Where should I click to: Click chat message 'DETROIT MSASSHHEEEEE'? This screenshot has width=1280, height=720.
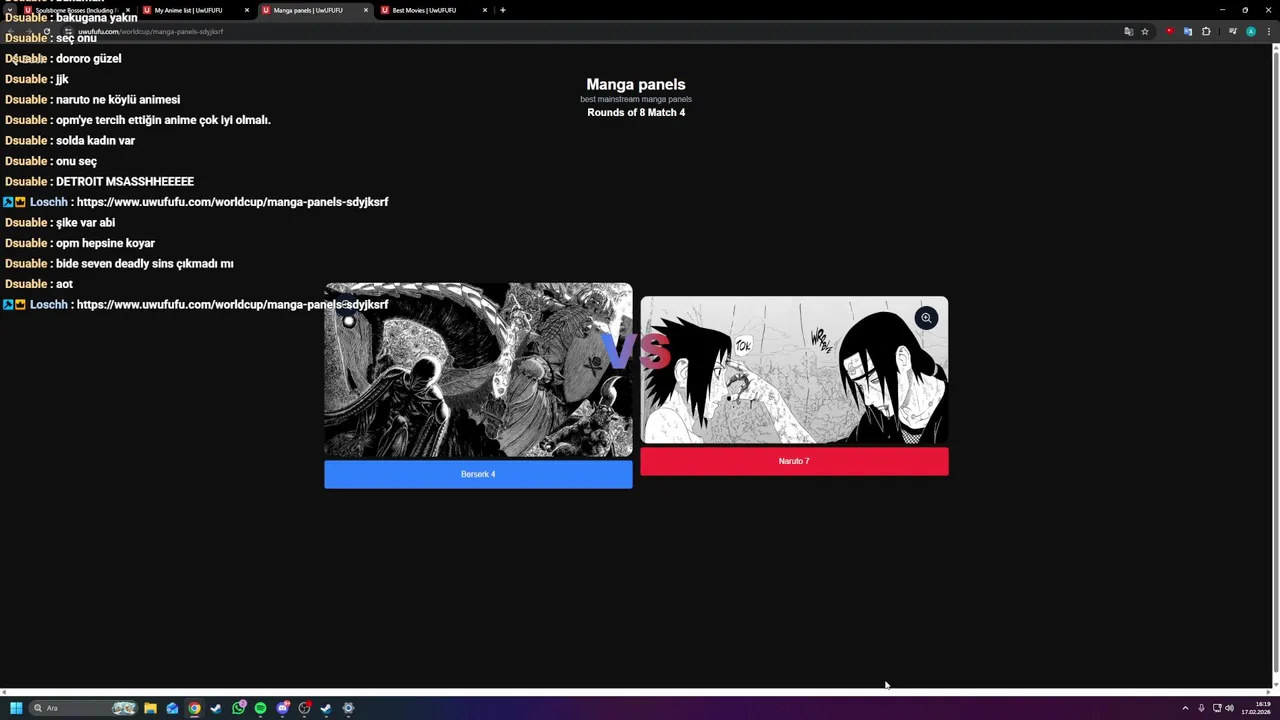tap(125, 182)
